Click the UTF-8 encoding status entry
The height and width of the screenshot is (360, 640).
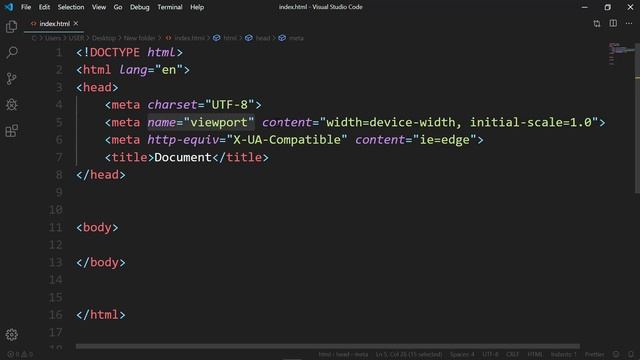(x=490, y=354)
